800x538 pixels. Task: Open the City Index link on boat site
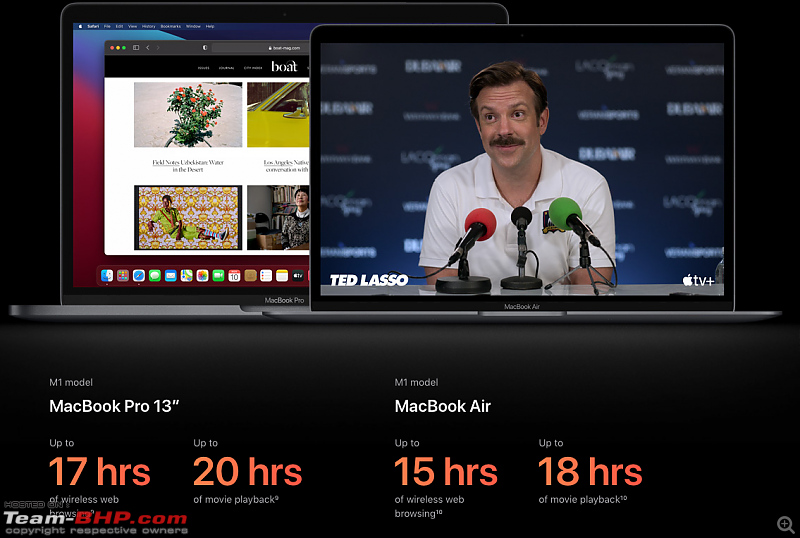point(253,67)
